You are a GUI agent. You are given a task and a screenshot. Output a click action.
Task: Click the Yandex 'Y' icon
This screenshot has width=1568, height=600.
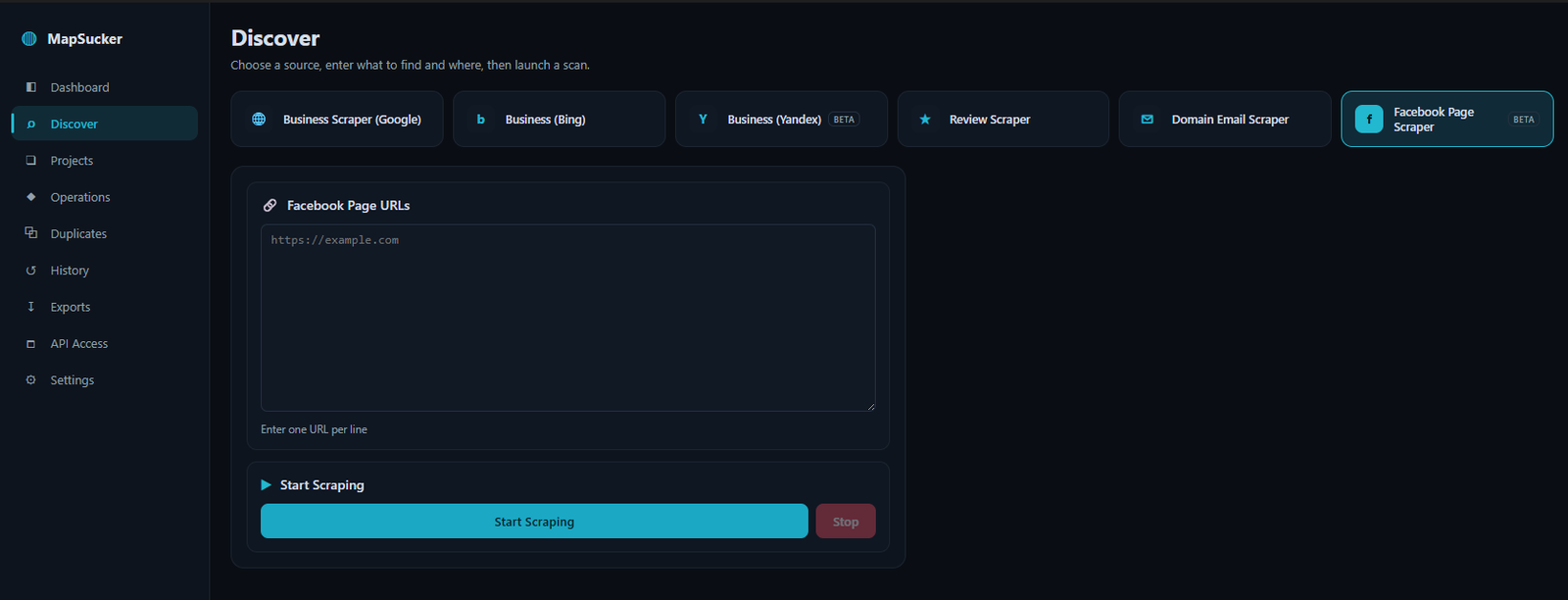pyautogui.click(x=703, y=119)
